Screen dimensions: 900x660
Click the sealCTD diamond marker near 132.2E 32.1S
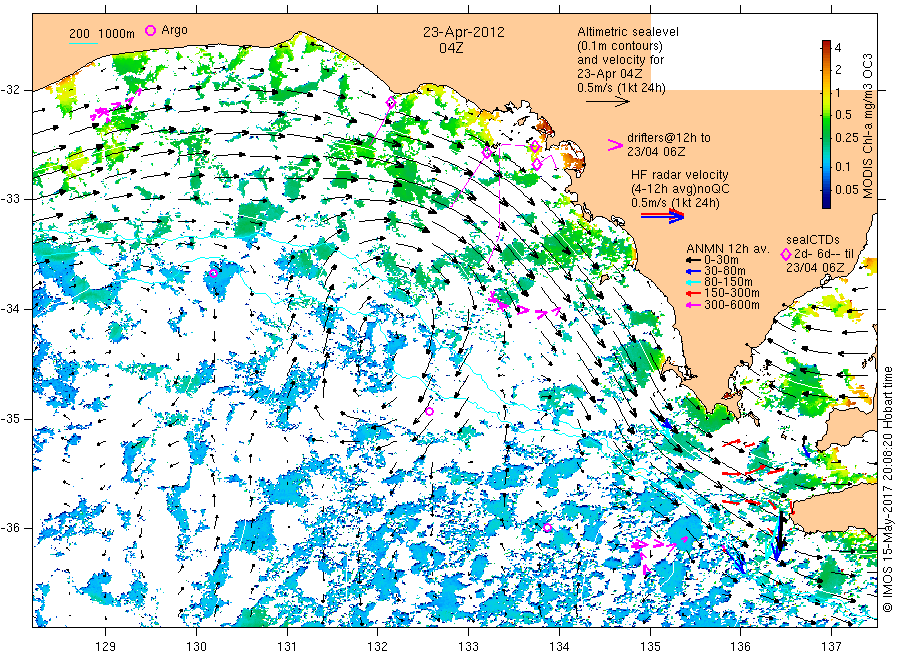(391, 103)
